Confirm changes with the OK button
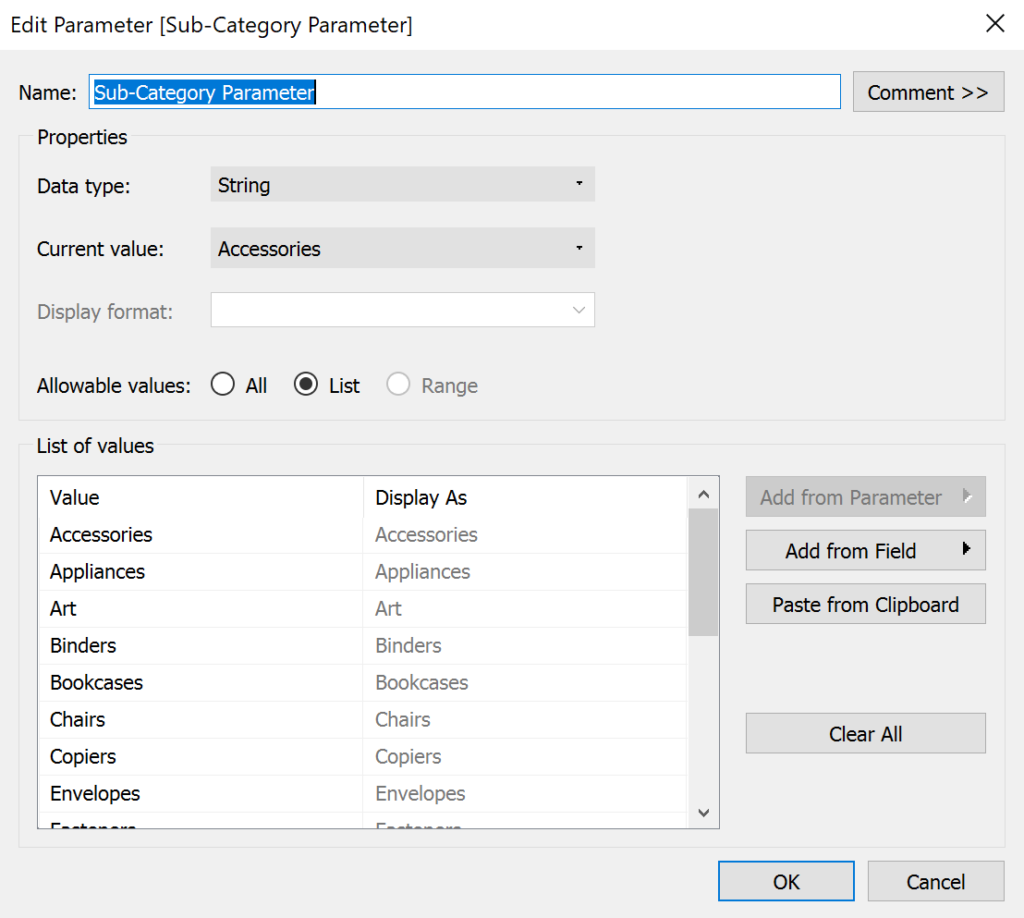1024x918 pixels. (x=786, y=882)
